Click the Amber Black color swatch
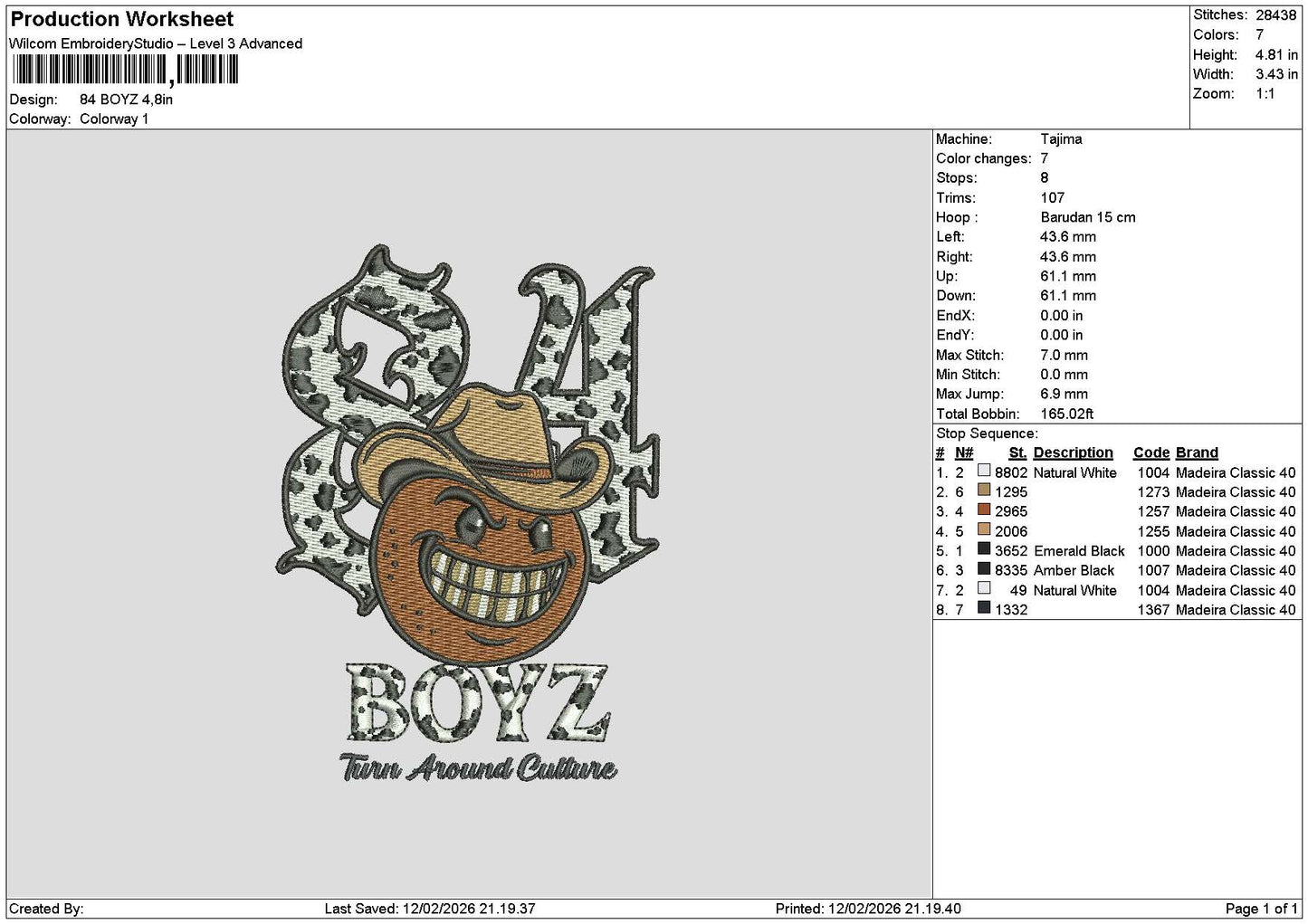The height and width of the screenshot is (924, 1308). (x=984, y=569)
